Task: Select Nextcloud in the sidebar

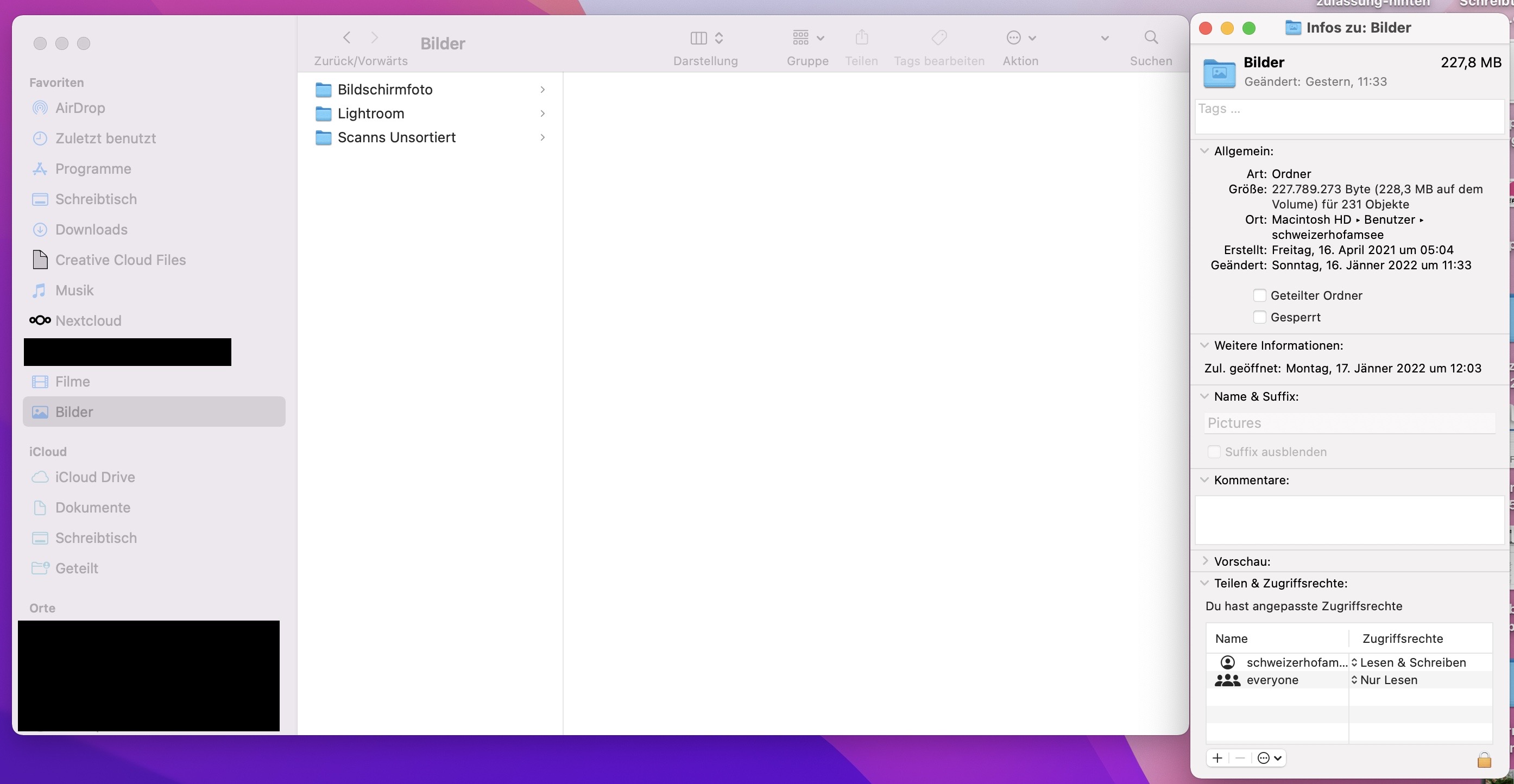Action: (x=88, y=321)
